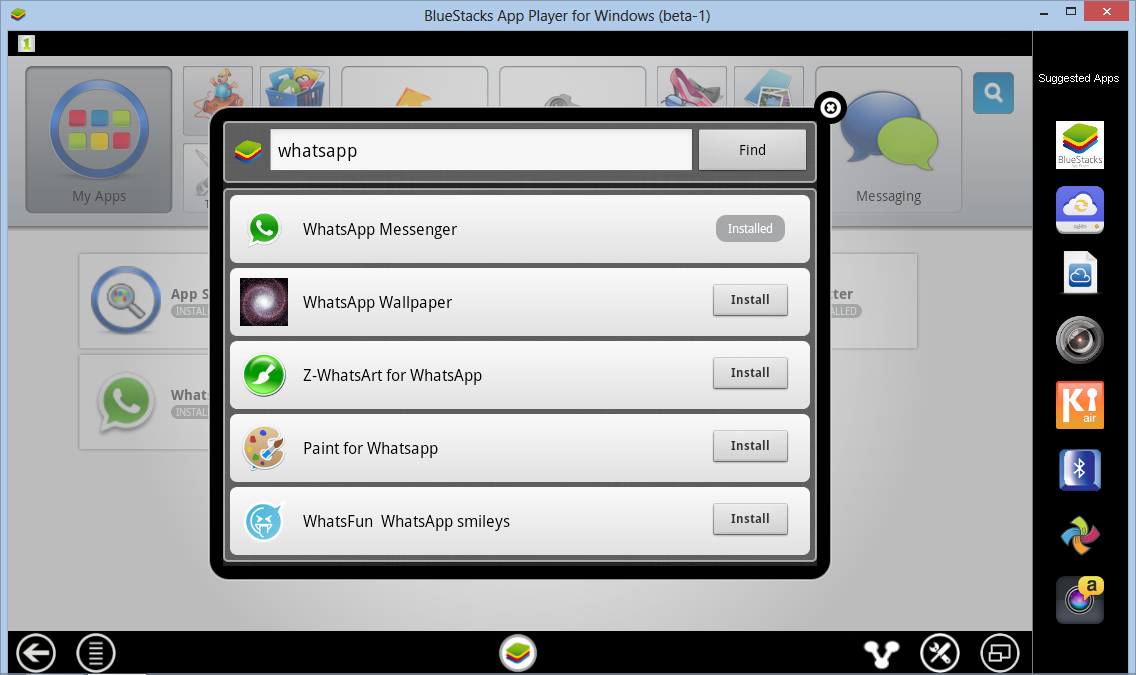Open Bluetooth suggested app icon
This screenshot has height=675, width=1136.
point(1079,469)
